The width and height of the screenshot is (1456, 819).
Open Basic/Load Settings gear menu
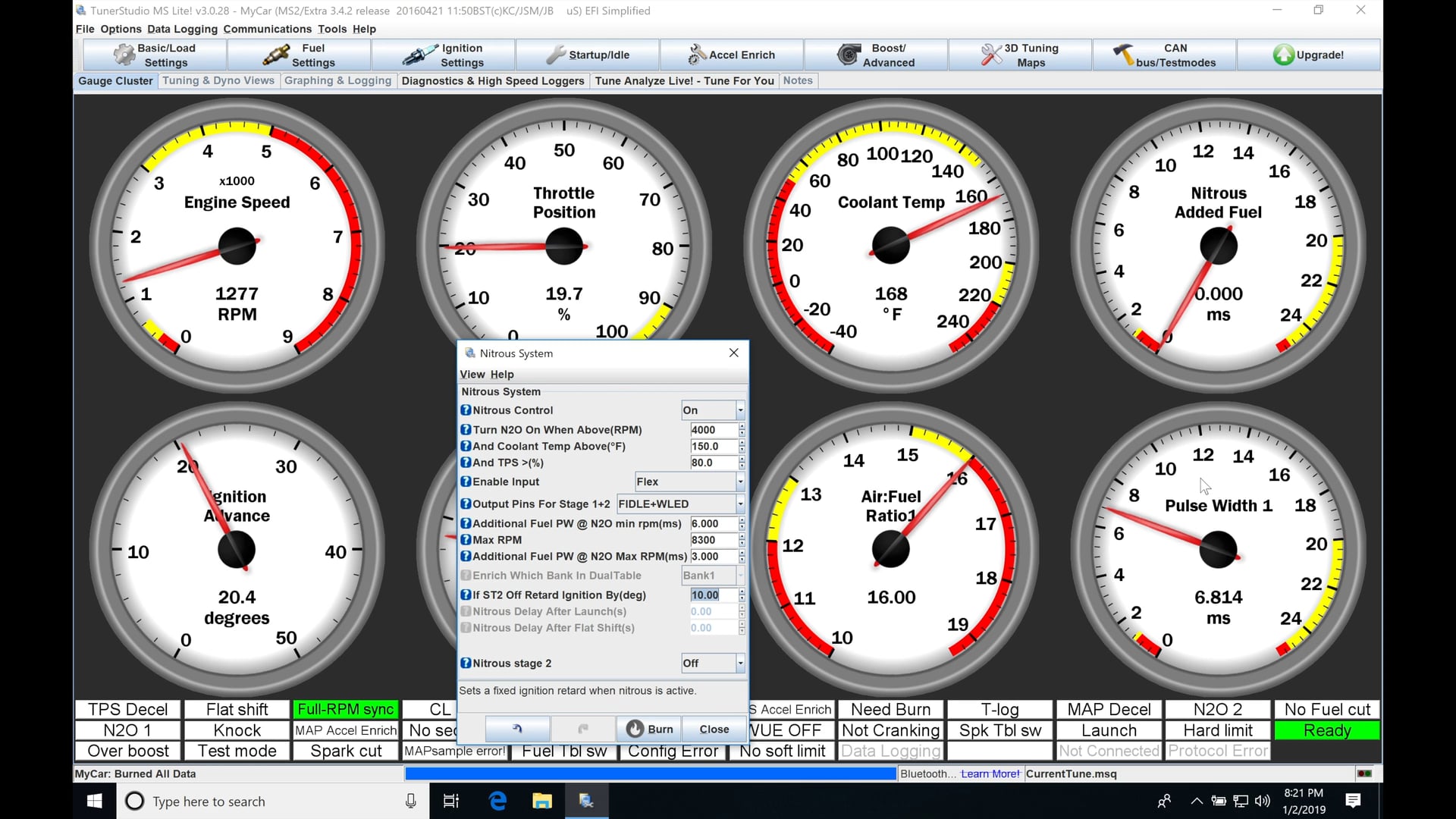pos(155,55)
